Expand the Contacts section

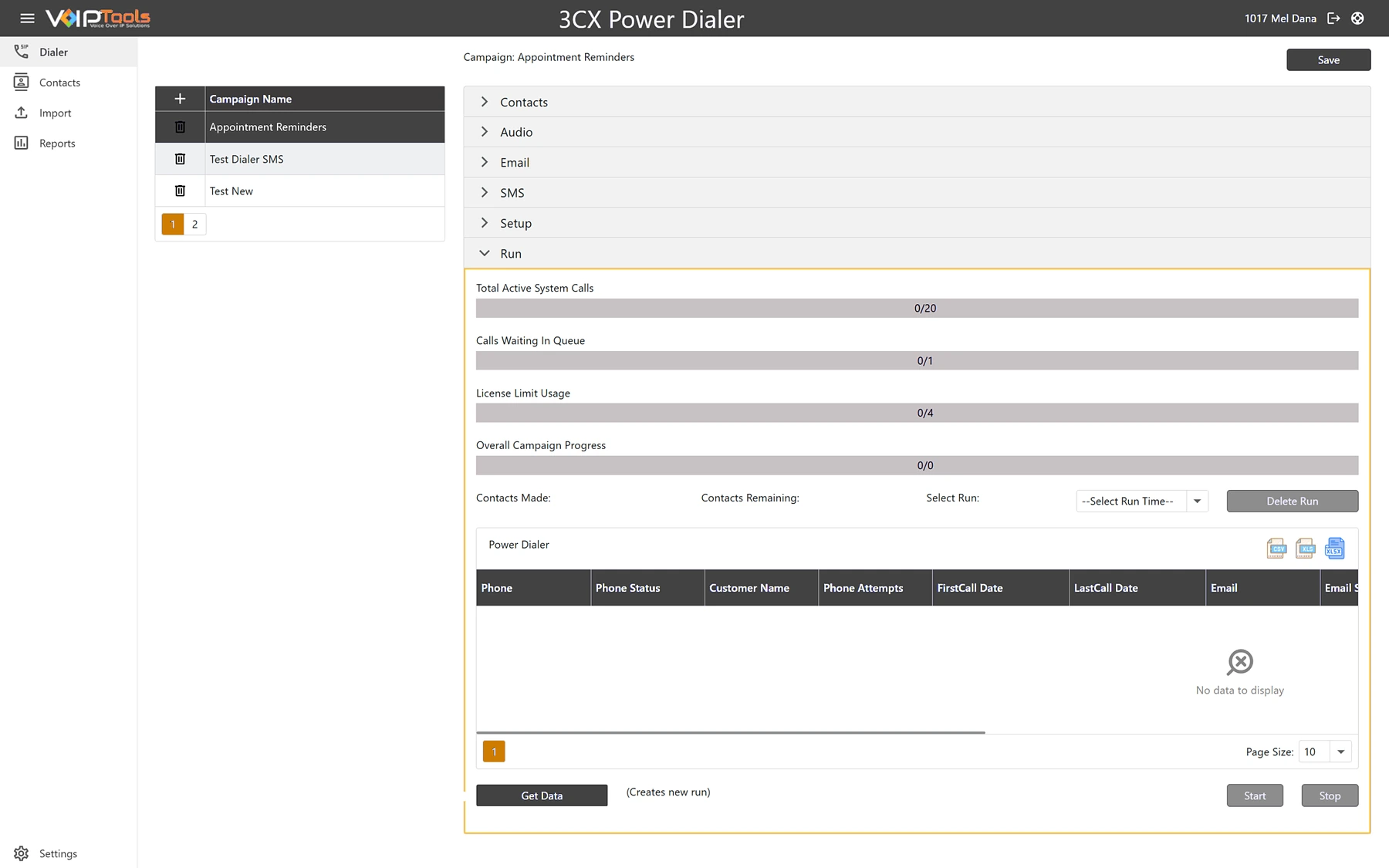click(917, 102)
